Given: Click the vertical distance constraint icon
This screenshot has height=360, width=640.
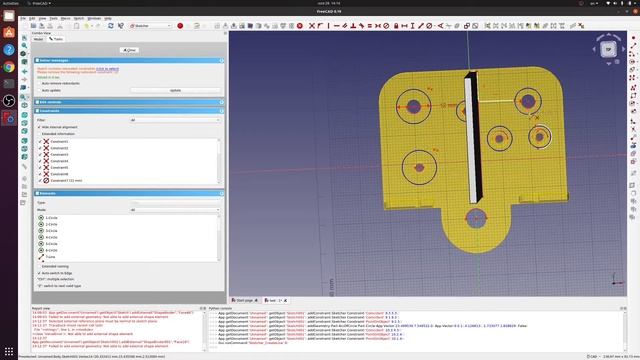Looking at the screenshot, I should click(x=412, y=26).
